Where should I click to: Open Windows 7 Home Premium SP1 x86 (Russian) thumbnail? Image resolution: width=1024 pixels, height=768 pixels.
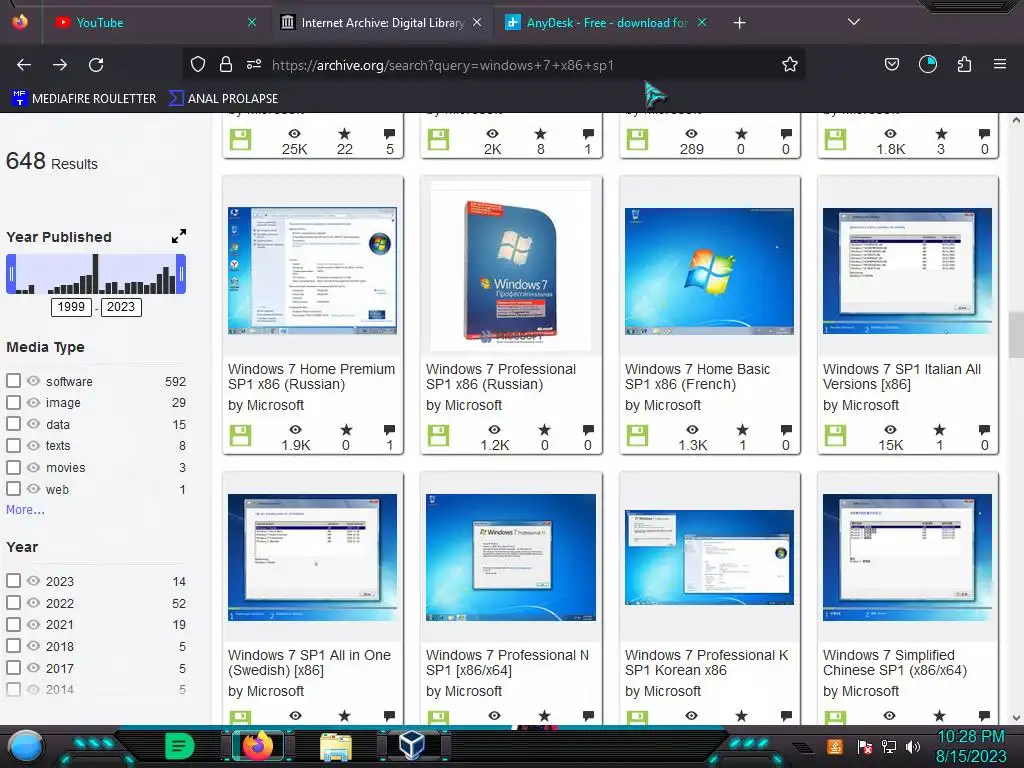[x=312, y=270]
